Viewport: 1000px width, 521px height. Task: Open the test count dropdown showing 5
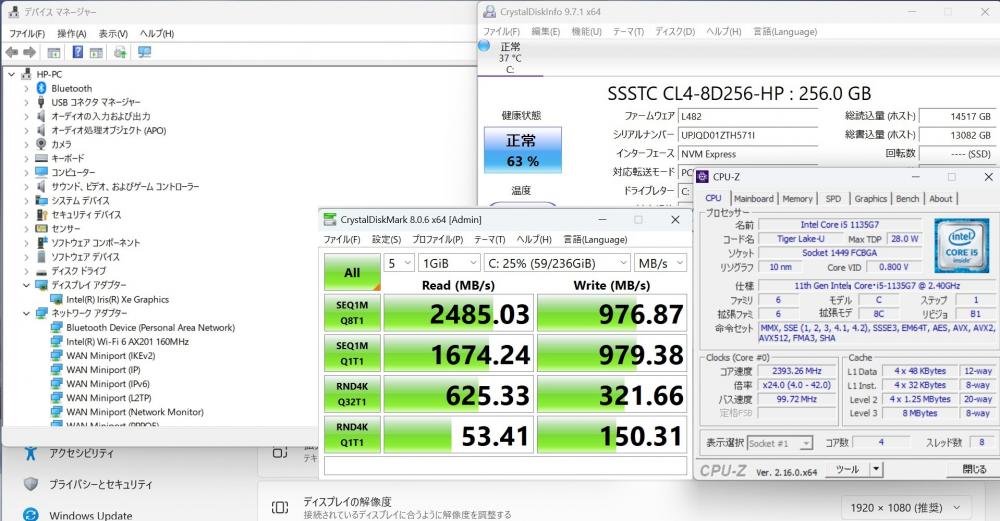pos(399,263)
